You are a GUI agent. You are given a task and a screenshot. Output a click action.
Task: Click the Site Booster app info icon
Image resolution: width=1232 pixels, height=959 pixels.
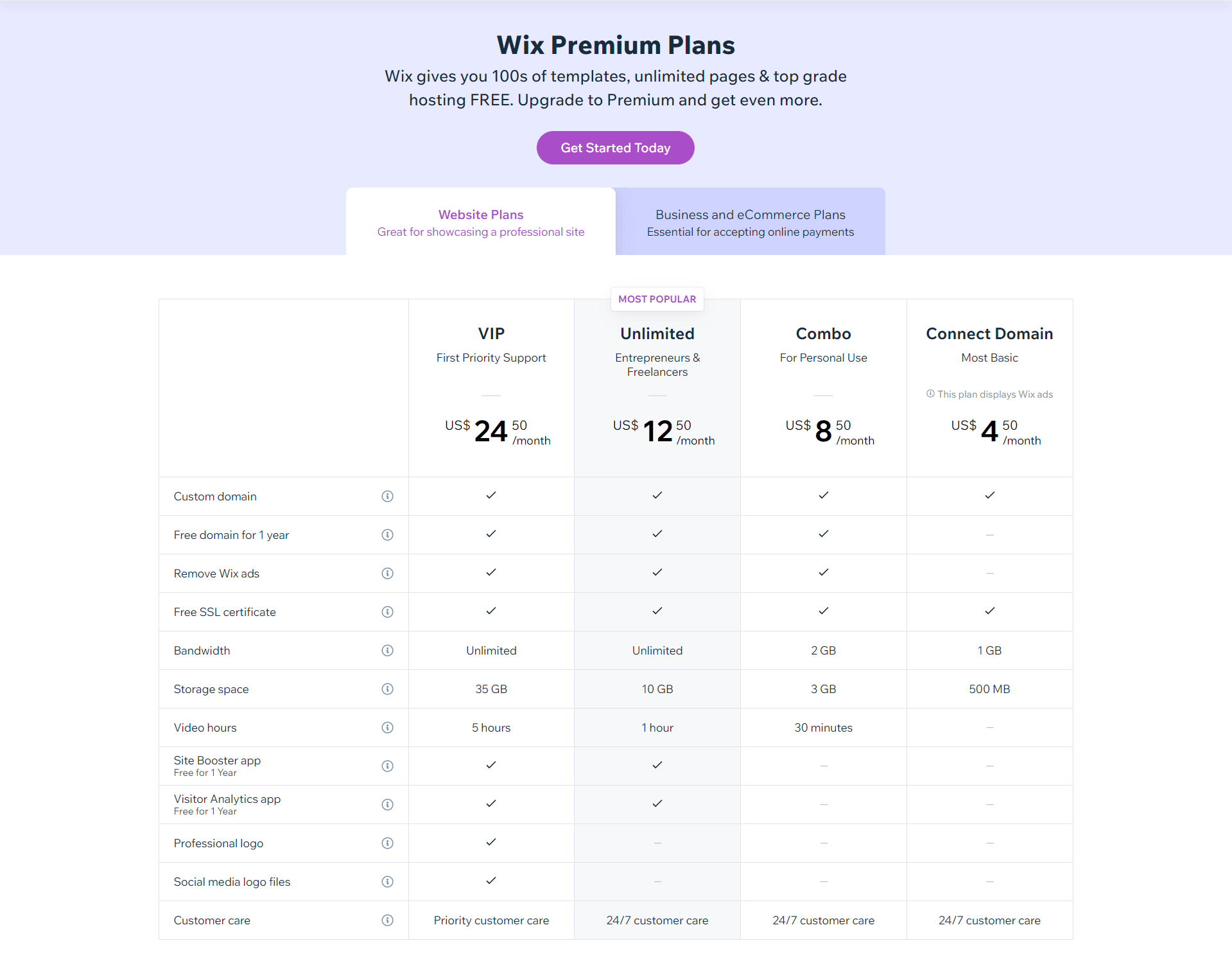[x=387, y=766]
